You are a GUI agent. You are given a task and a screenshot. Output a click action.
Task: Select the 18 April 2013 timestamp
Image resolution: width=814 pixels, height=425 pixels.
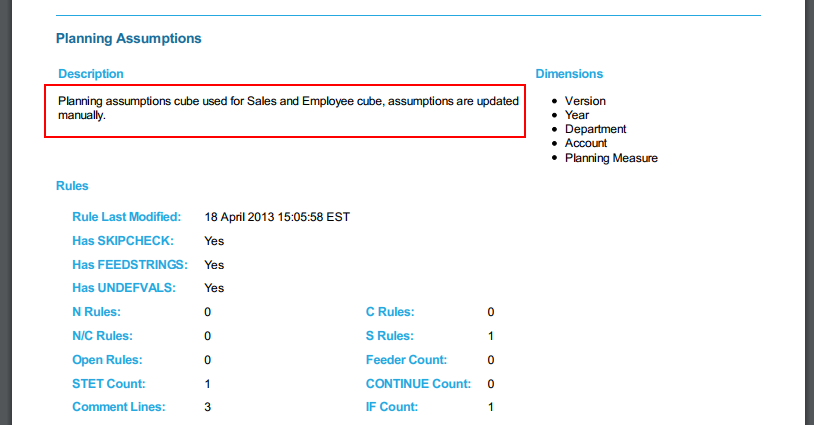(277, 217)
